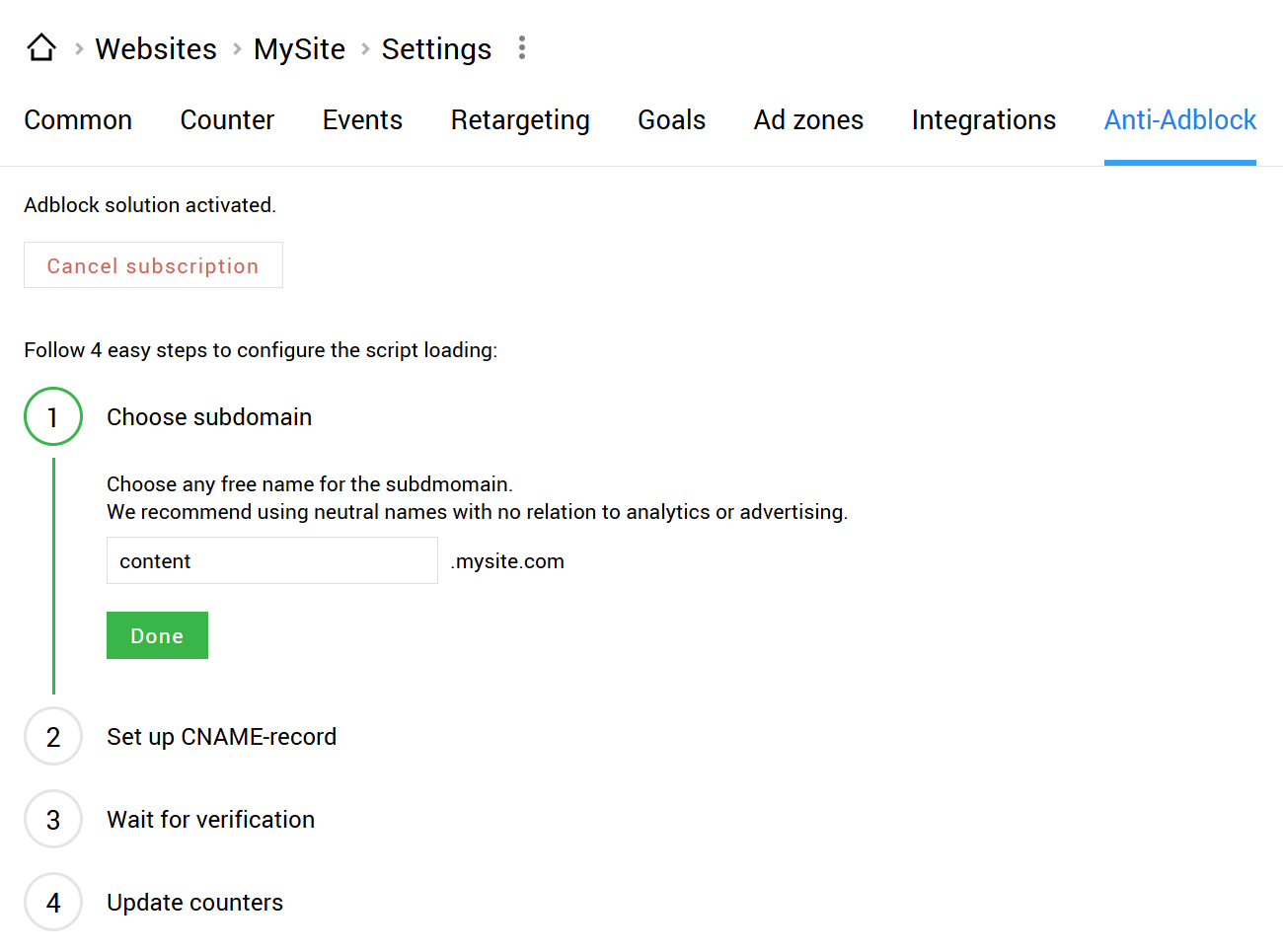Open the Websites breadcrumb link

(155, 48)
